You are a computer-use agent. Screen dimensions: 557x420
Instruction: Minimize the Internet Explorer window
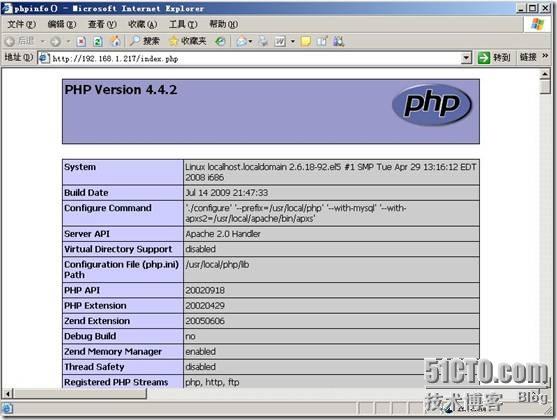[521, 8]
